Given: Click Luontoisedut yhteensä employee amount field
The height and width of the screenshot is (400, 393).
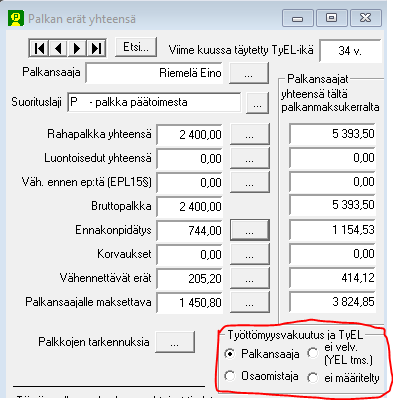Looking at the screenshot, I should pyautogui.click(x=190, y=159).
